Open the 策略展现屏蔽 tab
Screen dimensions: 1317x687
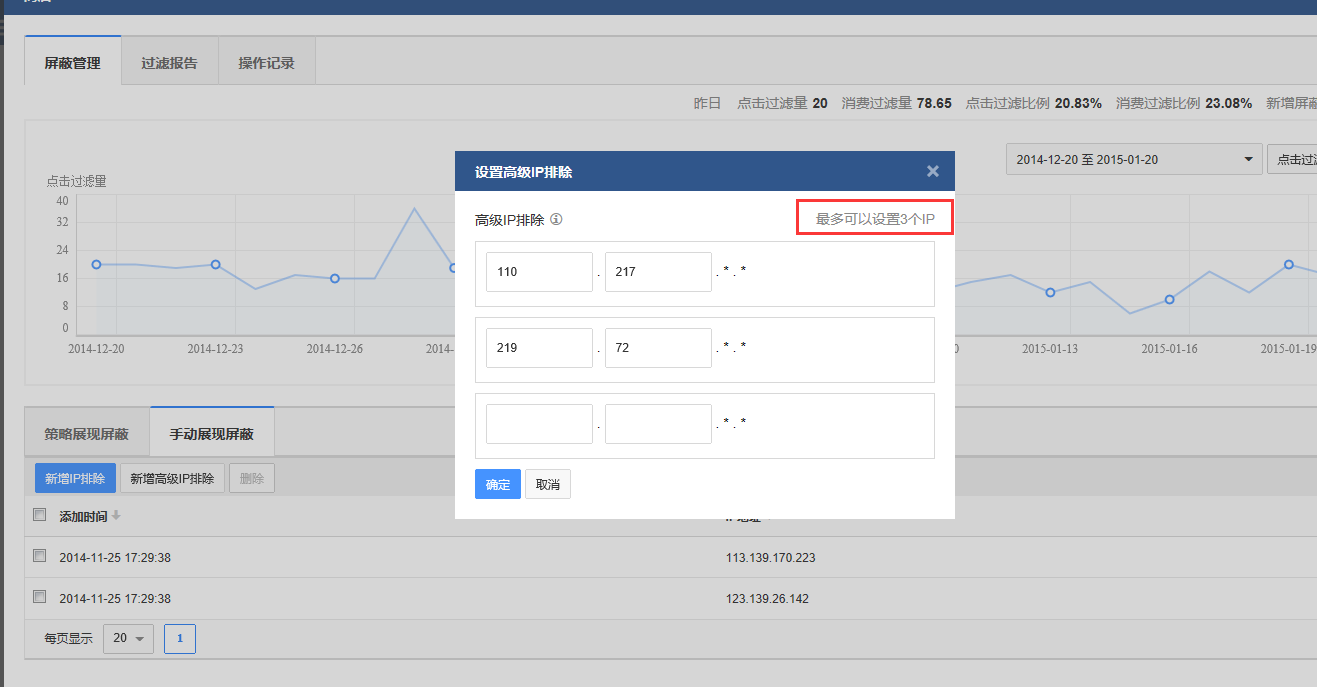click(x=86, y=434)
